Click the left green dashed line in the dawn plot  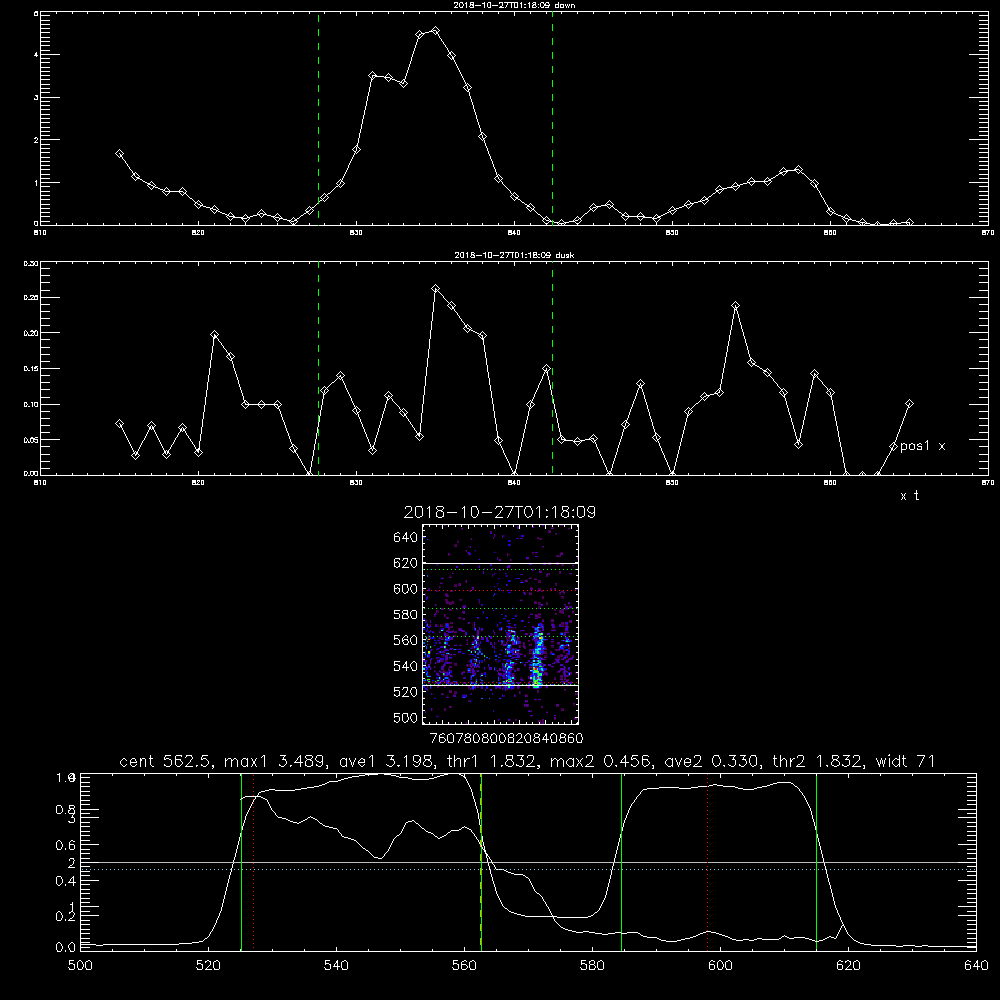pyautogui.click(x=318, y=118)
